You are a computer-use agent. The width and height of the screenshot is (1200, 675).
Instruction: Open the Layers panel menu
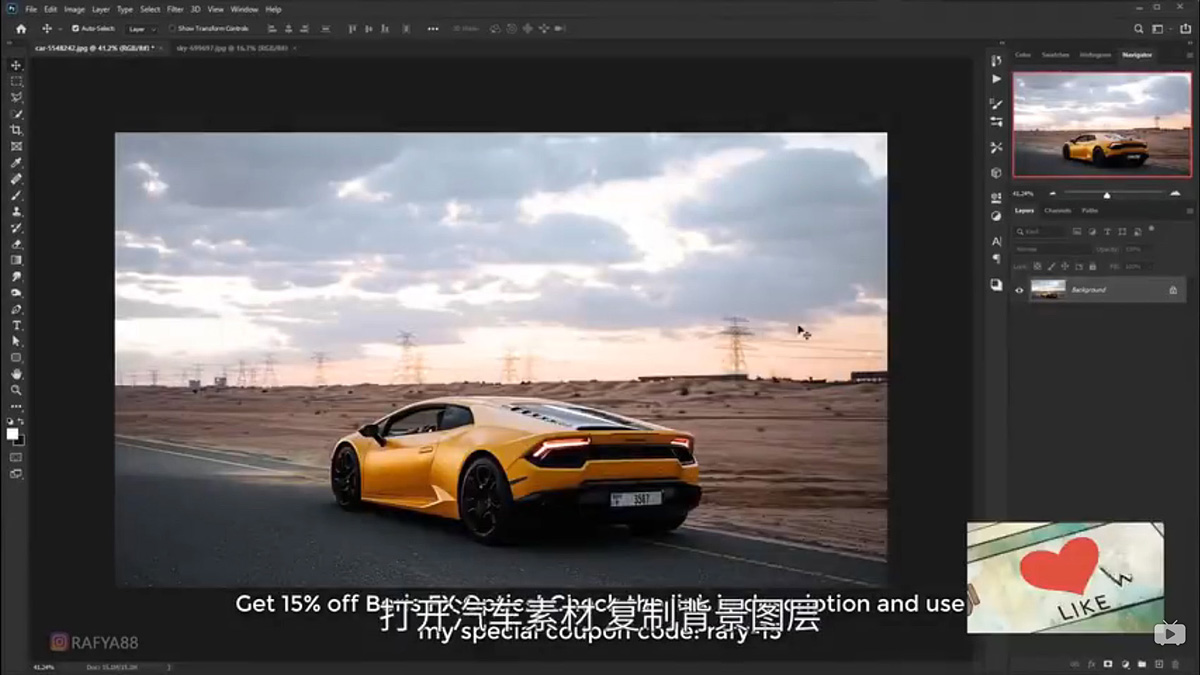[1189, 211]
